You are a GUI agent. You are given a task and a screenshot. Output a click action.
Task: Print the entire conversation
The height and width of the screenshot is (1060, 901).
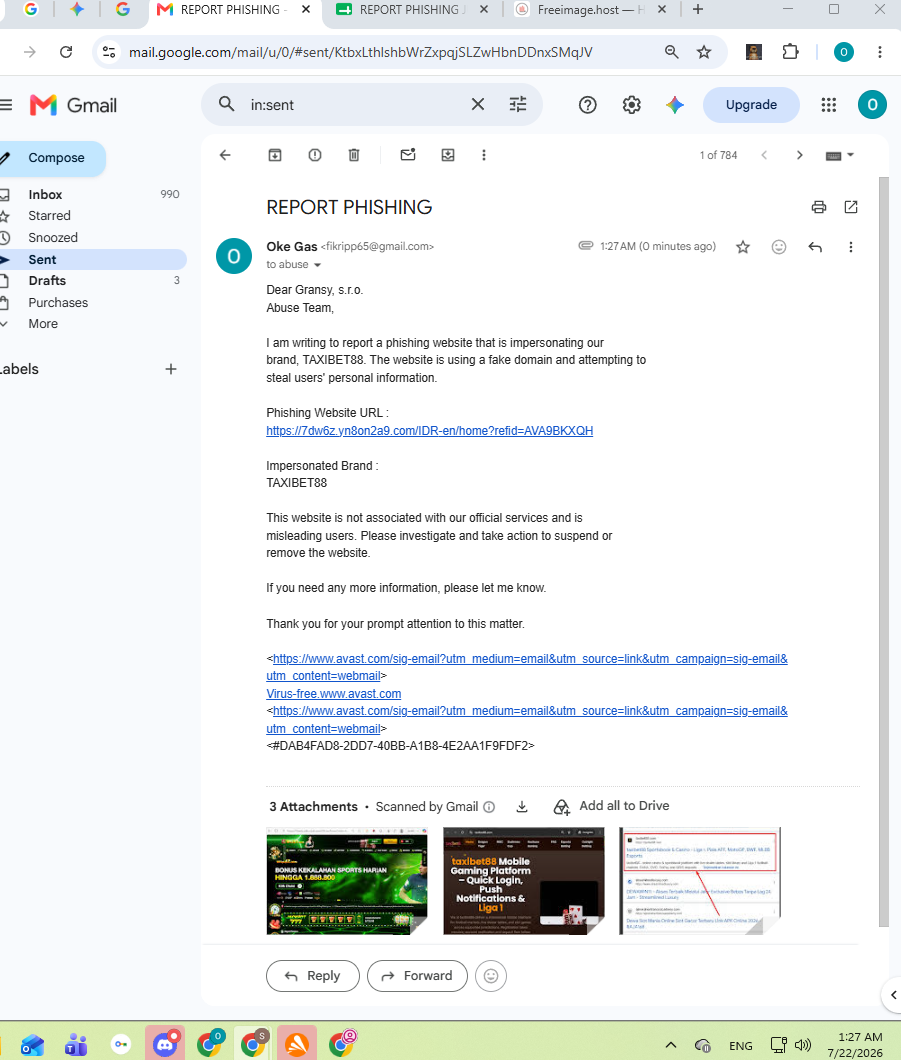(819, 207)
